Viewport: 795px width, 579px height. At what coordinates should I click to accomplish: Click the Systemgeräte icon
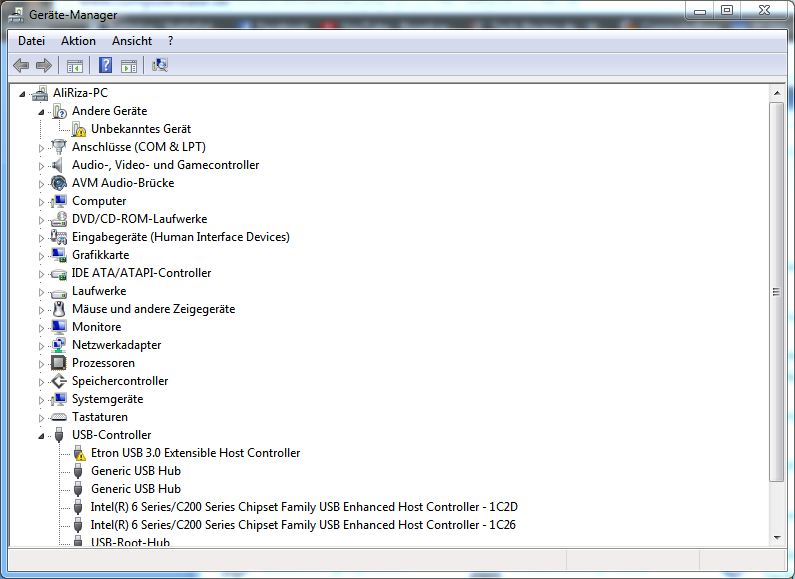pyautogui.click(x=59, y=399)
